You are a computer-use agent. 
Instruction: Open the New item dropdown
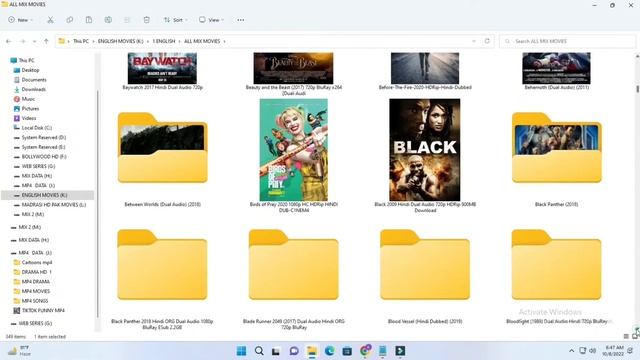click(x=20, y=20)
